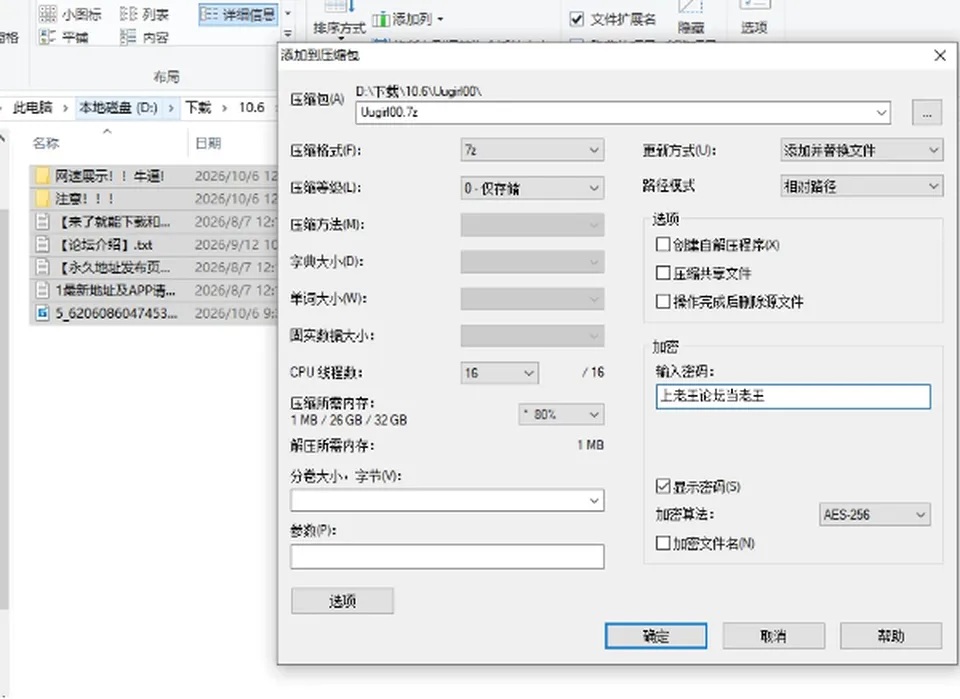Uncheck the 显示密码 checkbox
The width and height of the screenshot is (960, 699).
tap(662, 487)
